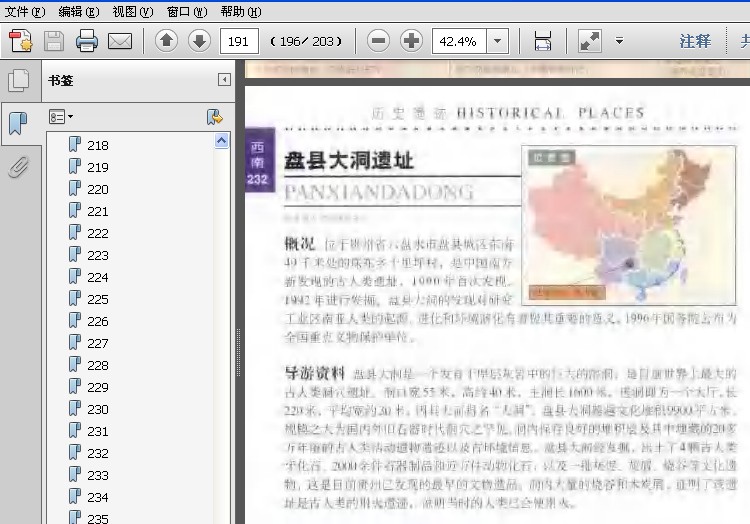Viewport: 750px width, 524px height.
Task: Click the email envelope icon
Action: pos(120,42)
